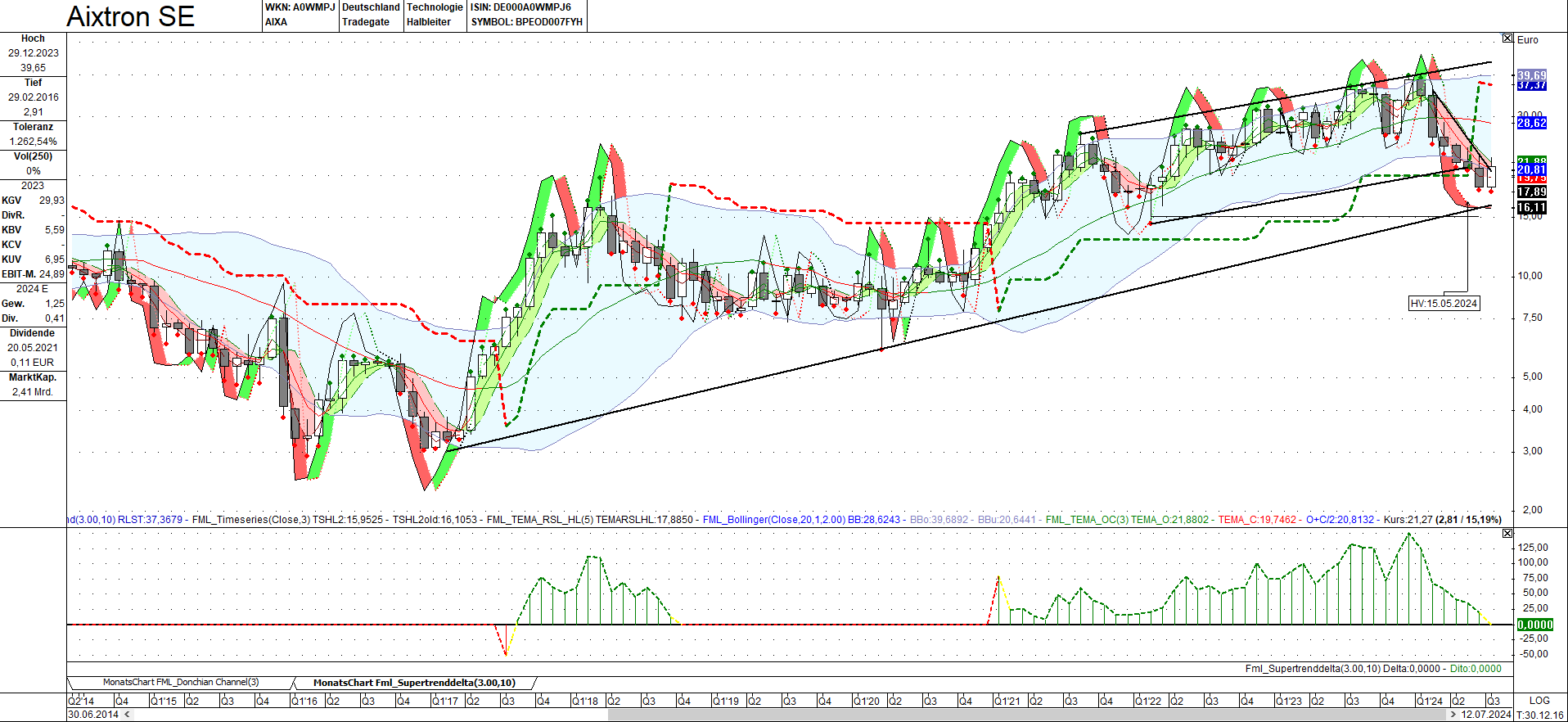Image resolution: width=1568 pixels, height=722 pixels.
Task: Click the Toleranz header
Action: (33, 127)
